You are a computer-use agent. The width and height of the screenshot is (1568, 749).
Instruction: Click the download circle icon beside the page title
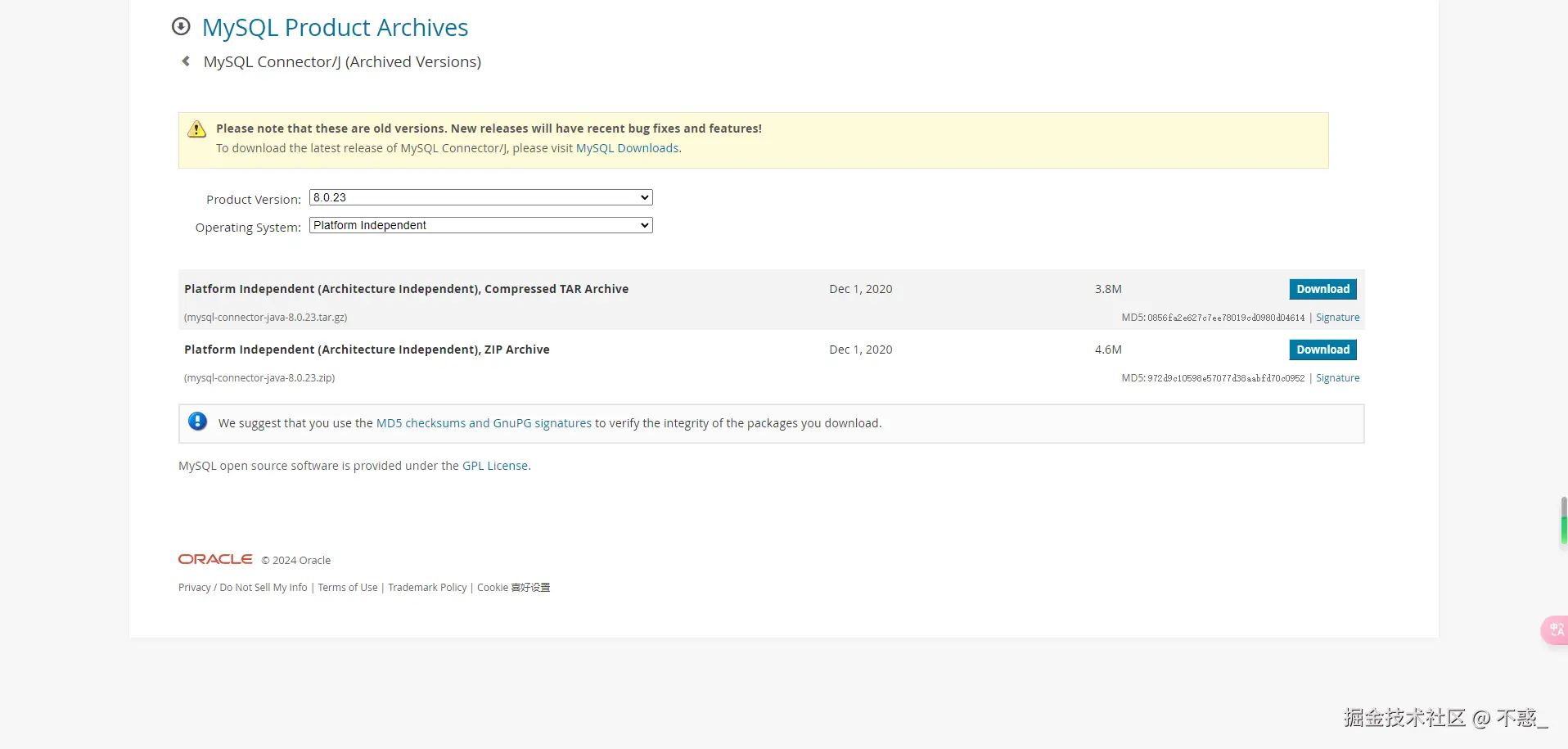click(181, 27)
